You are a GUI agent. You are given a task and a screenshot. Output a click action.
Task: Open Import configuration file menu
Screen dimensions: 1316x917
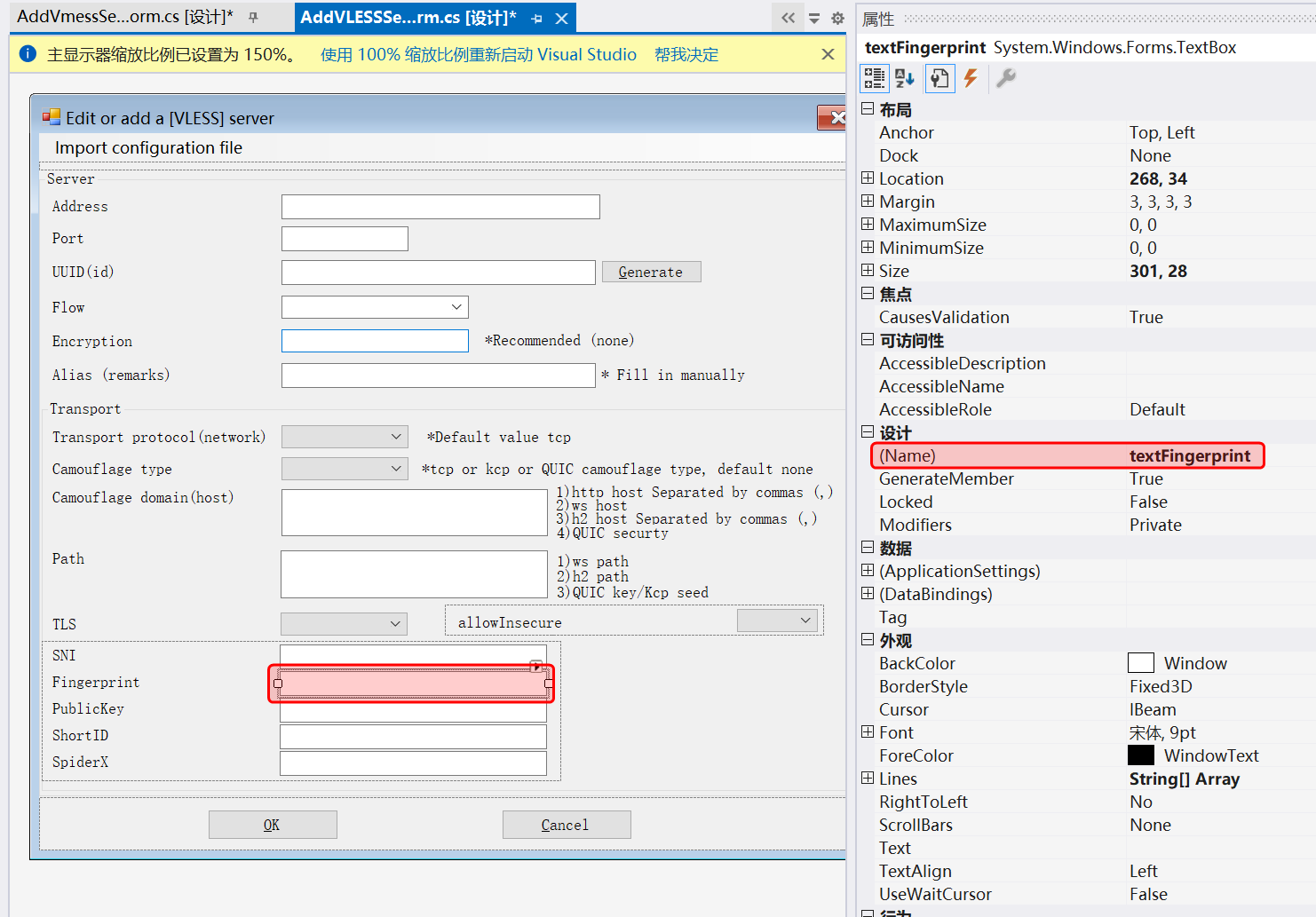pyautogui.click(x=148, y=147)
